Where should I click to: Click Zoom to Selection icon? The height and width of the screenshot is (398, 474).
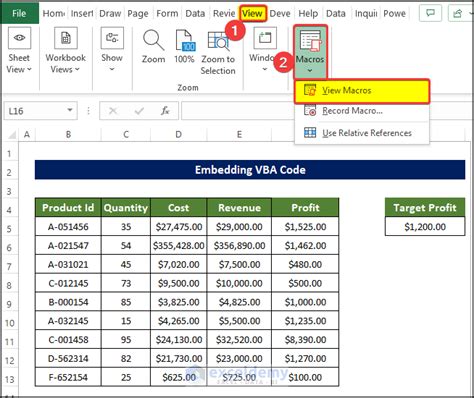click(x=218, y=40)
